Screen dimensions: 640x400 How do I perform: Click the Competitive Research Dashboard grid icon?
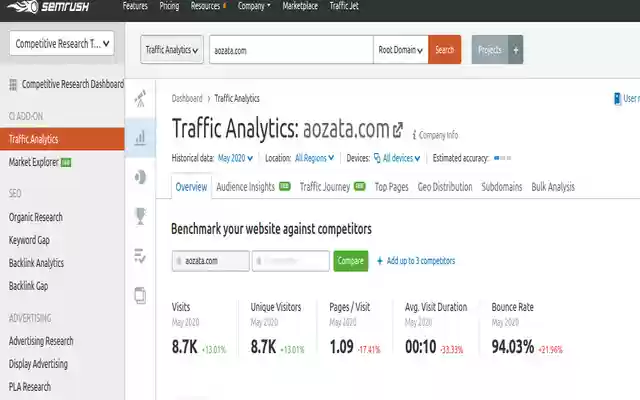(13, 84)
